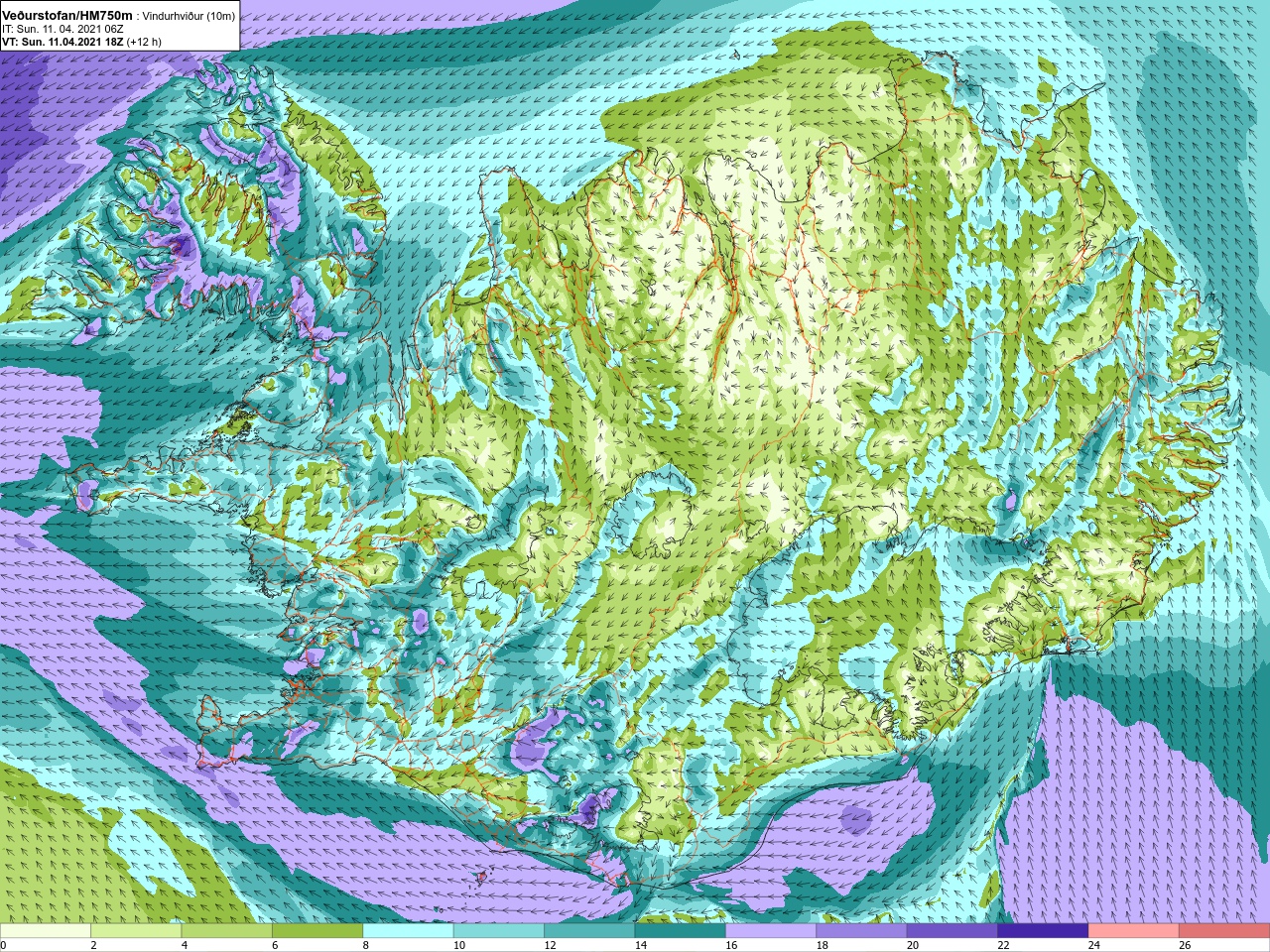Click the VT: Sun. 11.04.2021 18Z (+12 h) line
Screen dimensions: 1270x952
(81, 43)
